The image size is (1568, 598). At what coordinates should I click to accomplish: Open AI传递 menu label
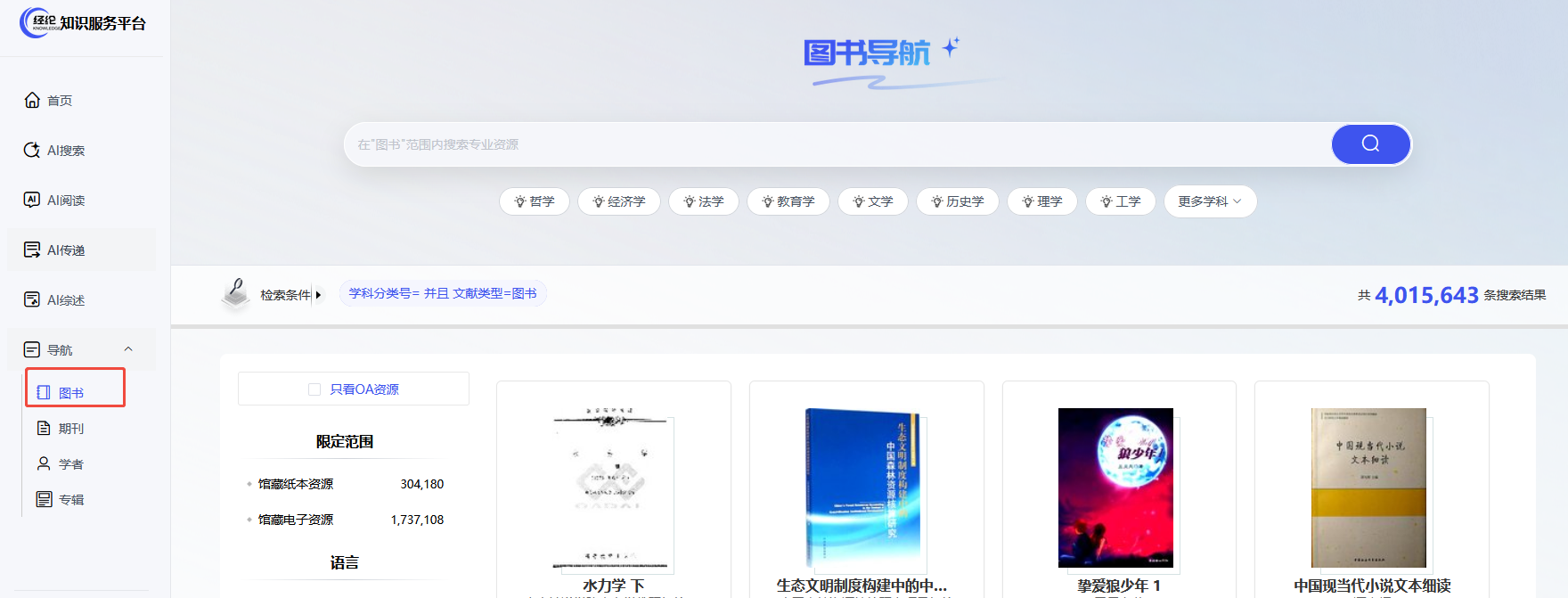click(x=66, y=250)
